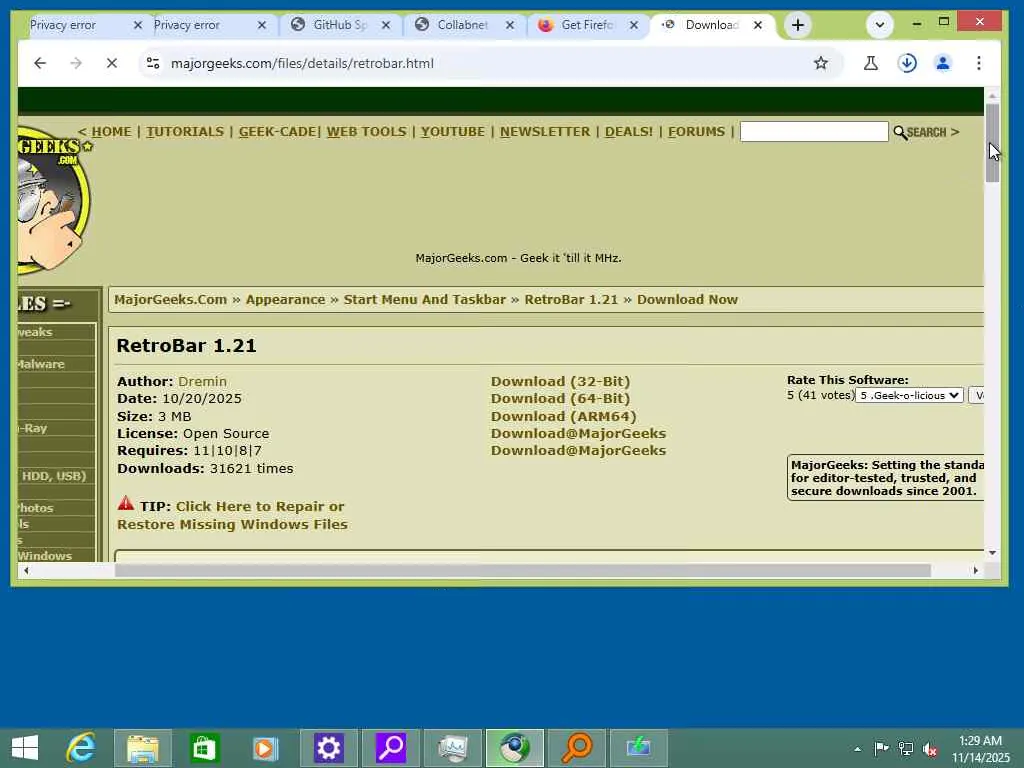Click the vertical scrollbar down arrow
Viewport: 1024px width, 768px height.
pyautogui.click(x=992, y=552)
